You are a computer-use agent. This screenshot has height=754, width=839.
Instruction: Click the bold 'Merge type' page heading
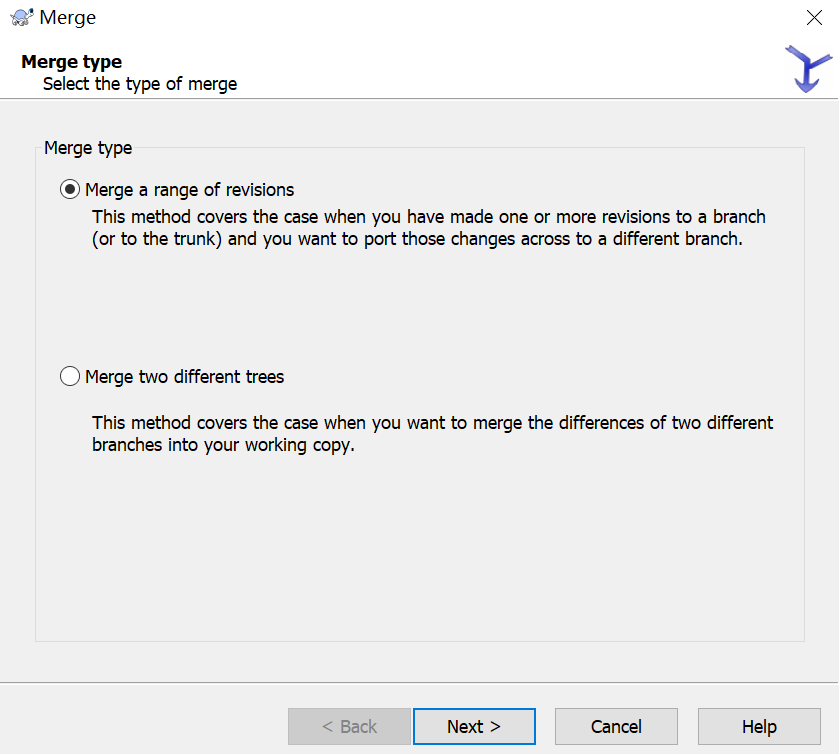(x=71, y=62)
